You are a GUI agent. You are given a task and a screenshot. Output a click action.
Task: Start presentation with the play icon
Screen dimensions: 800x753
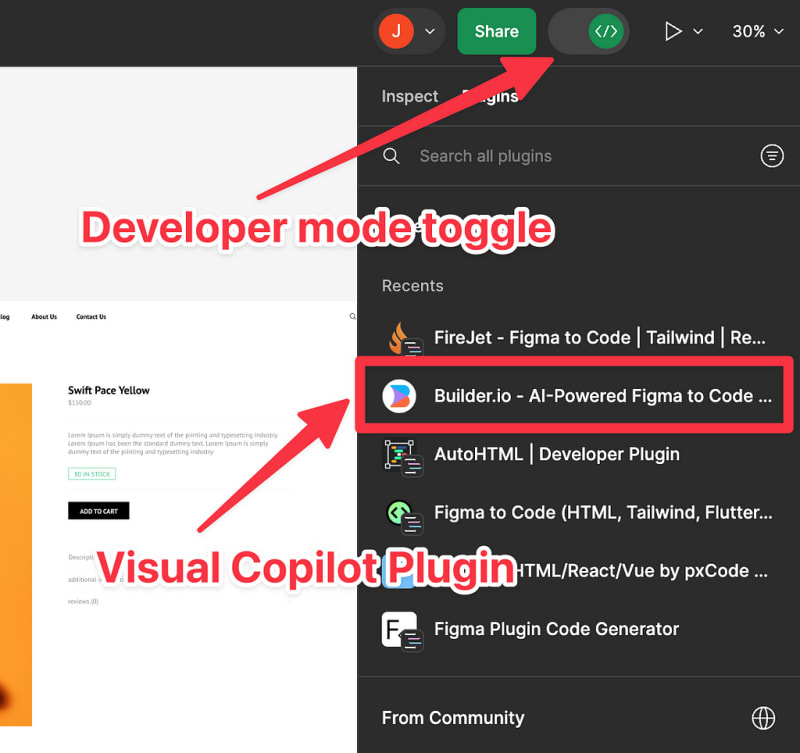673,32
